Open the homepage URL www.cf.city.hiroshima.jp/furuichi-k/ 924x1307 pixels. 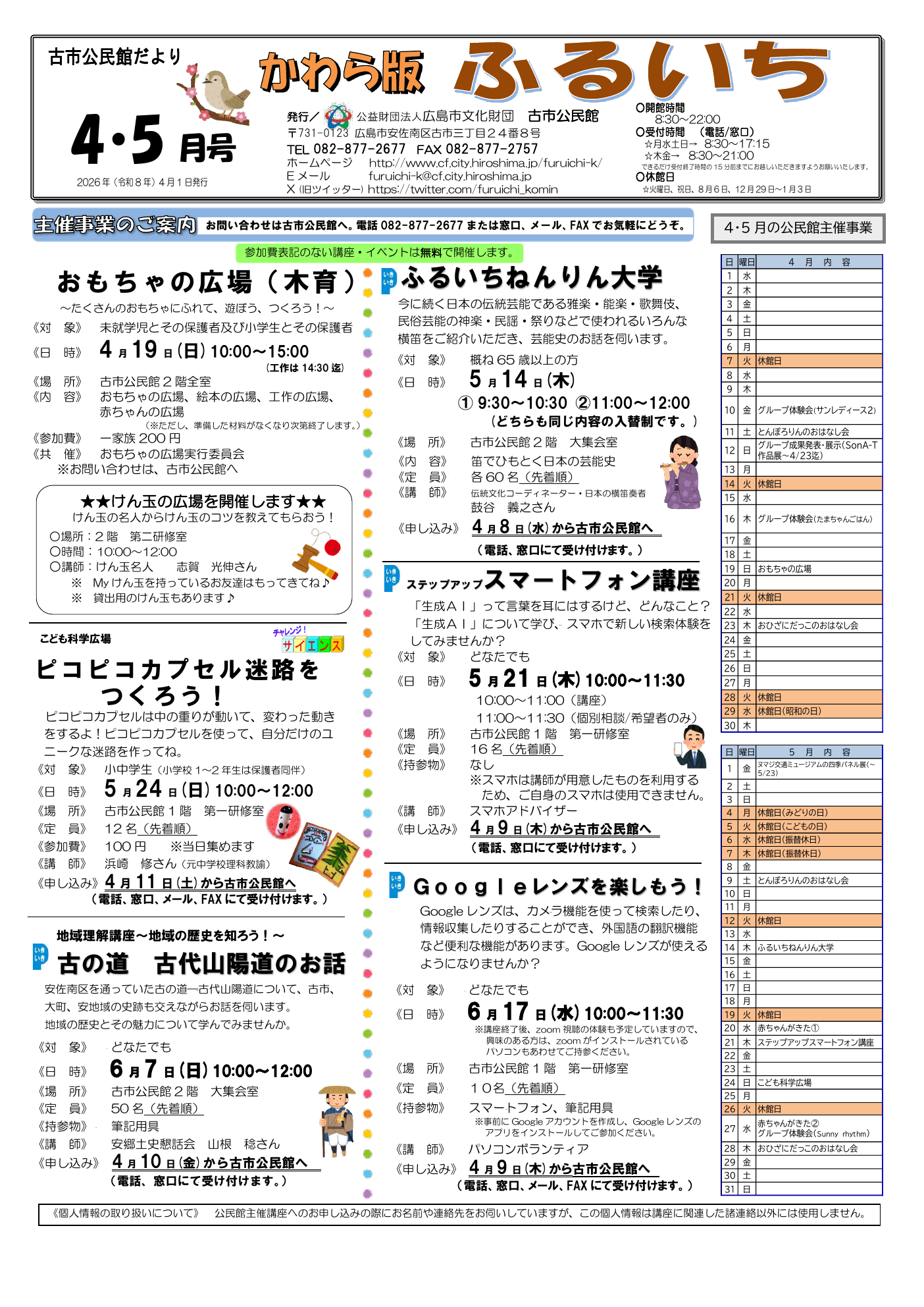(x=485, y=163)
